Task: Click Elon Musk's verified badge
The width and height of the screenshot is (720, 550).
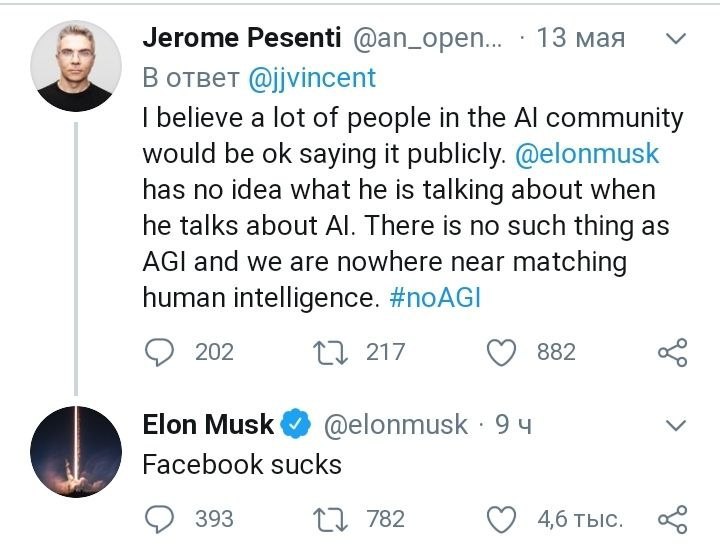Action: tap(296, 425)
